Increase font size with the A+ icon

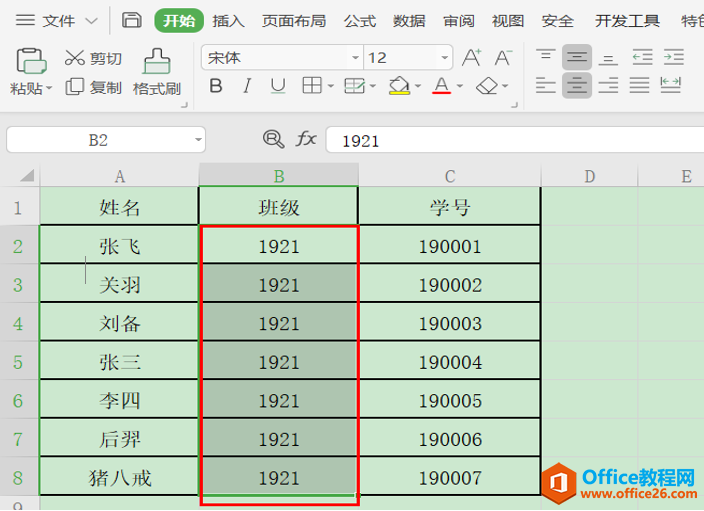click(471, 57)
